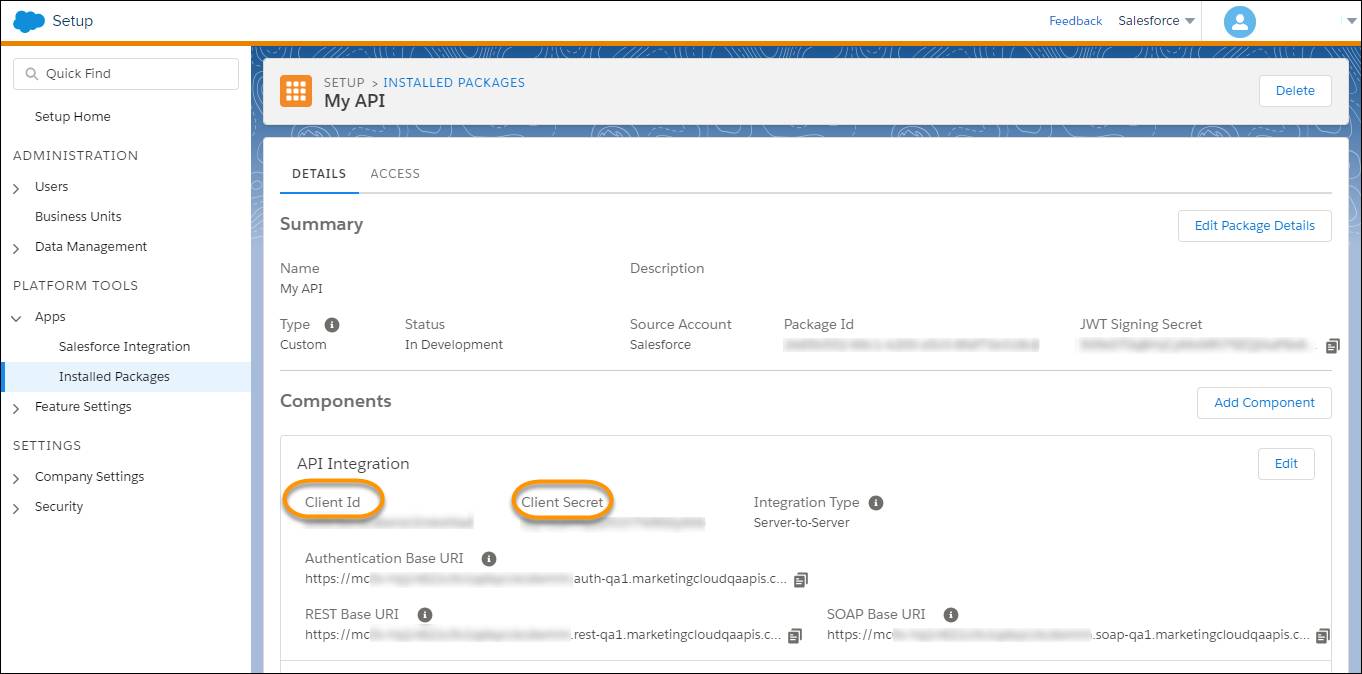
Task: Click the My API page title
Action: (354, 101)
